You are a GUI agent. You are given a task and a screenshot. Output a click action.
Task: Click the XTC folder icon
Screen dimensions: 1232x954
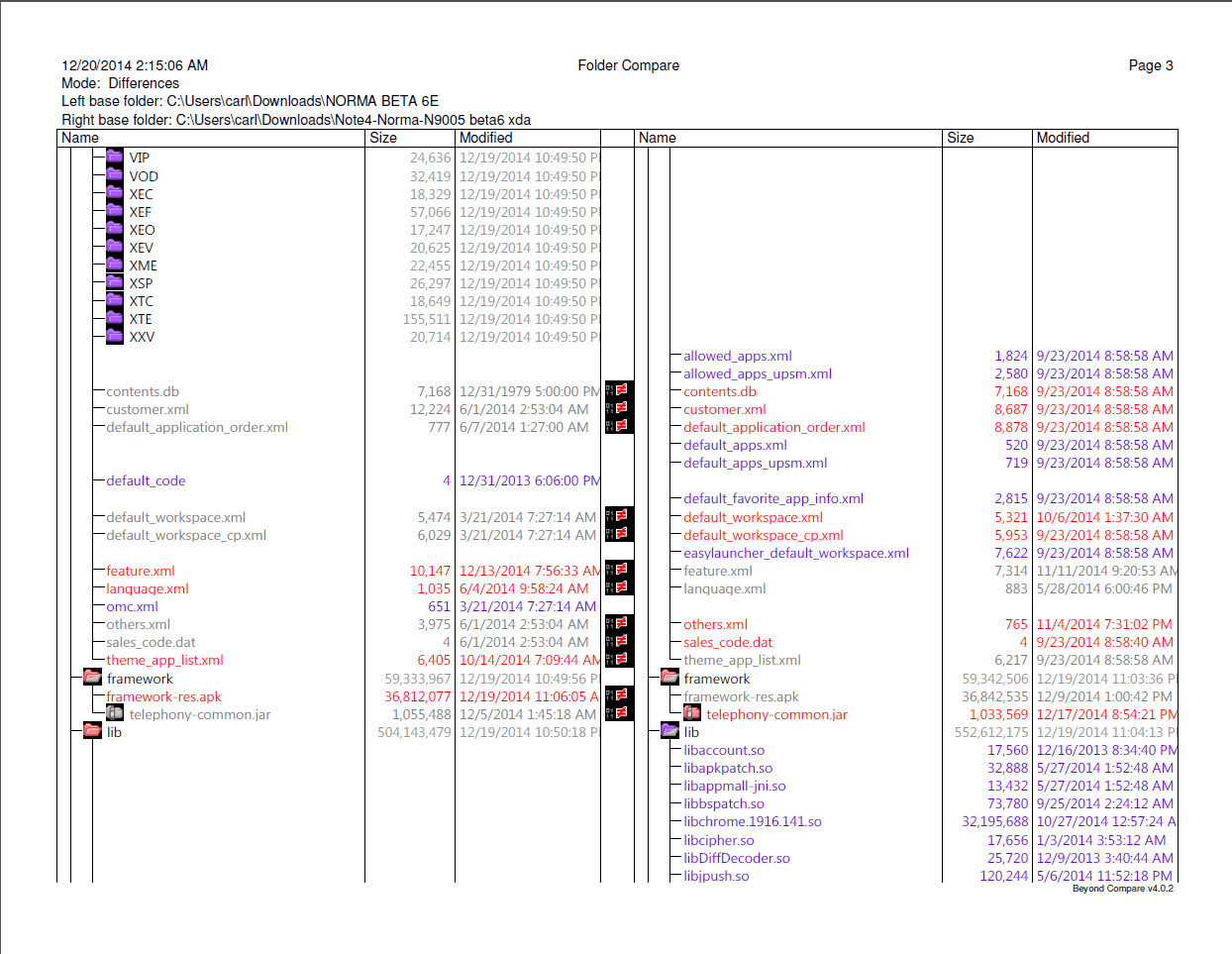(x=115, y=300)
